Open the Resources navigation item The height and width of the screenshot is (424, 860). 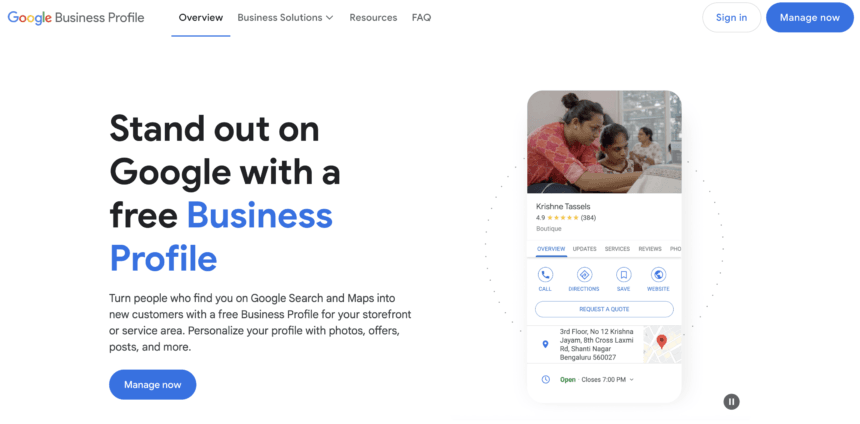tap(373, 18)
